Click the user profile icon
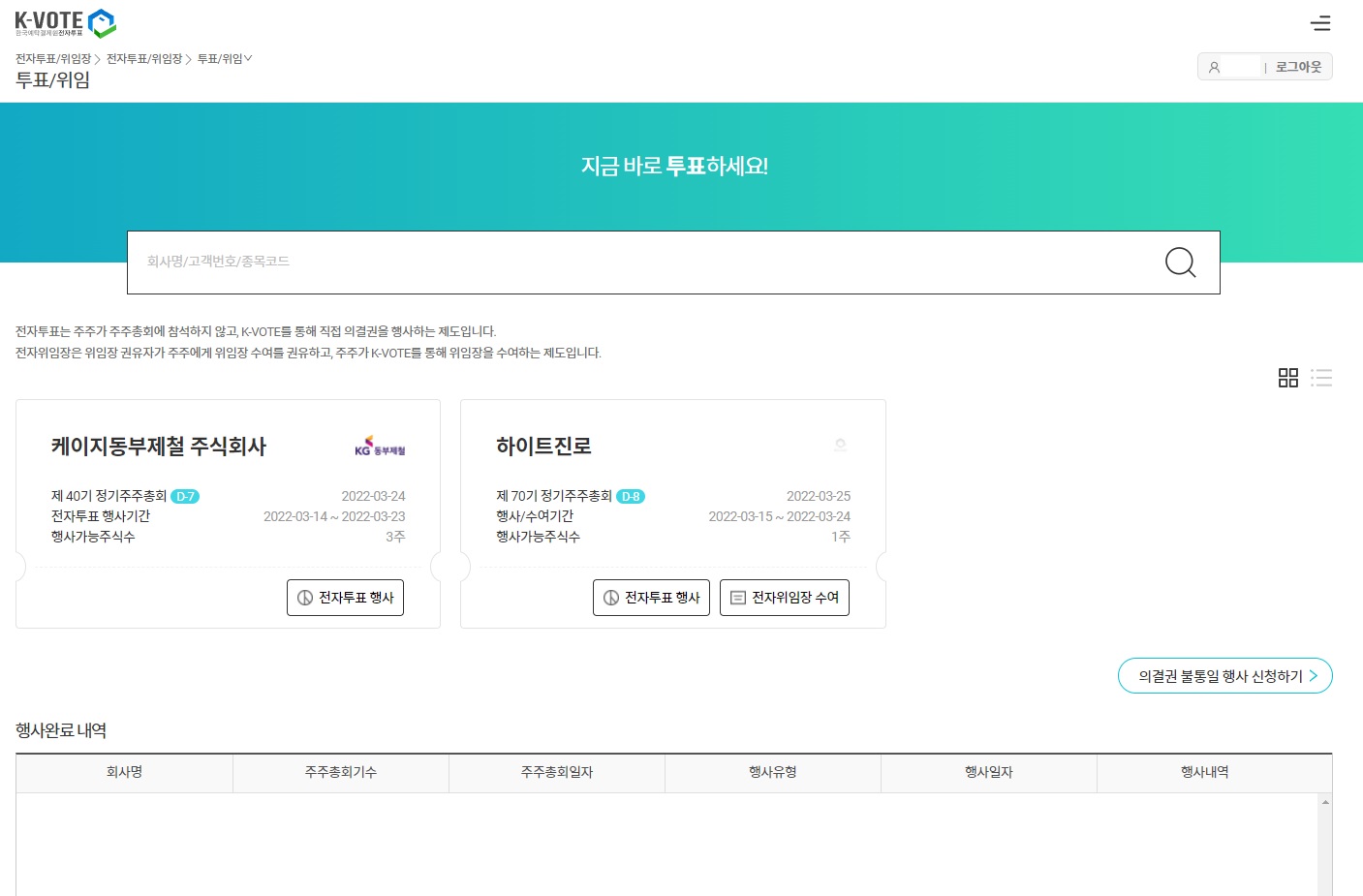The image size is (1363, 896). [1214, 67]
